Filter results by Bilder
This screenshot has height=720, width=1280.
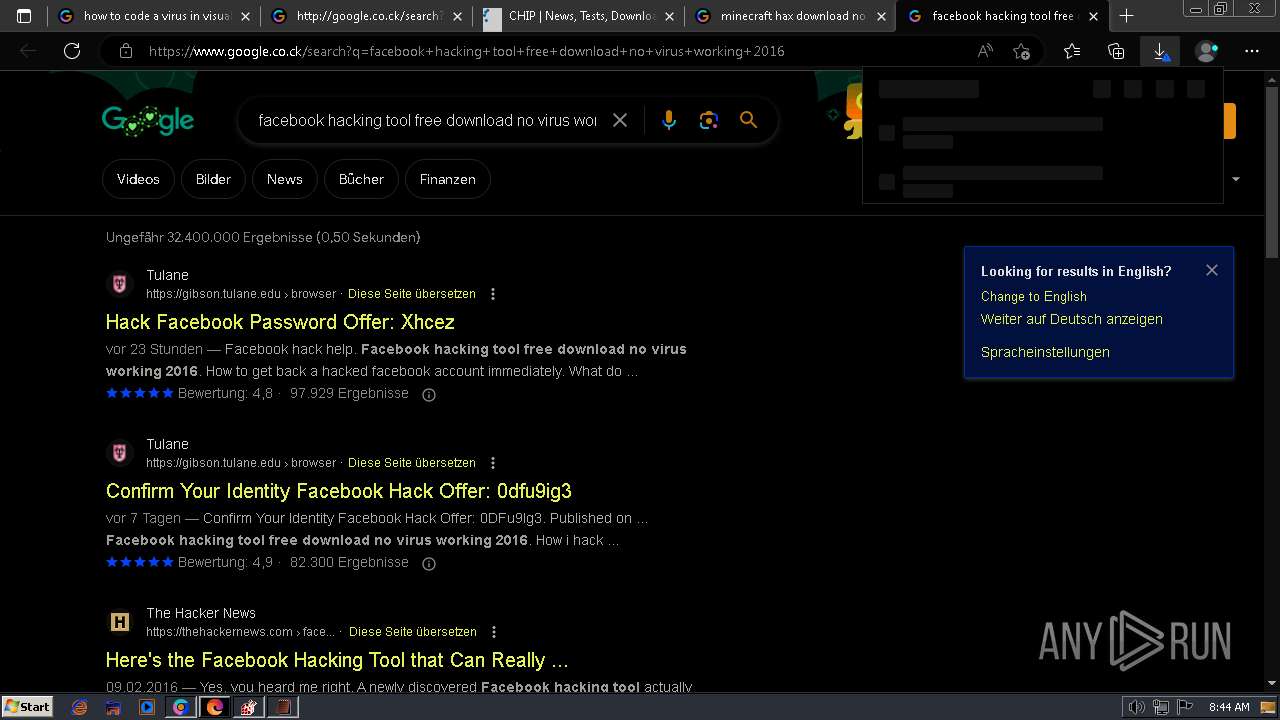(x=213, y=179)
